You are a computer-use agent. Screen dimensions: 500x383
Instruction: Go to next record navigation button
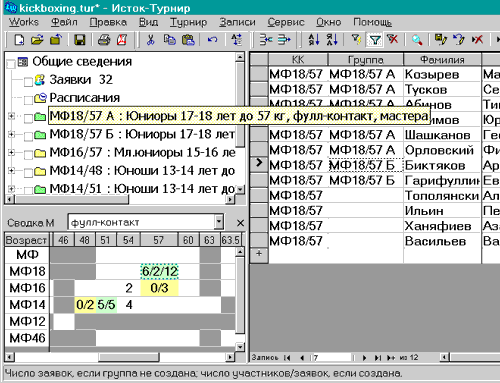[x=364, y=358]
